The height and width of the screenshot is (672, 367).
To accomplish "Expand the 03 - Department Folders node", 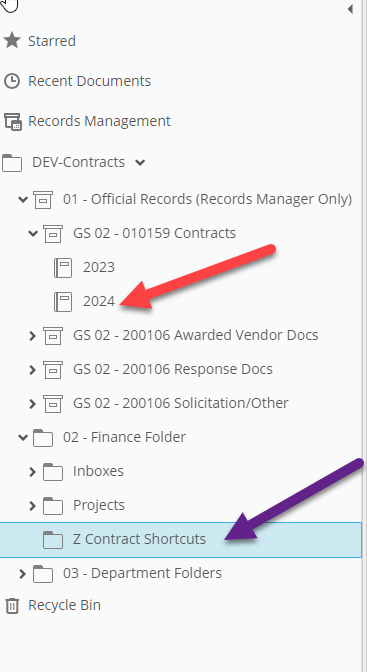I will click(x=22, y=573).
